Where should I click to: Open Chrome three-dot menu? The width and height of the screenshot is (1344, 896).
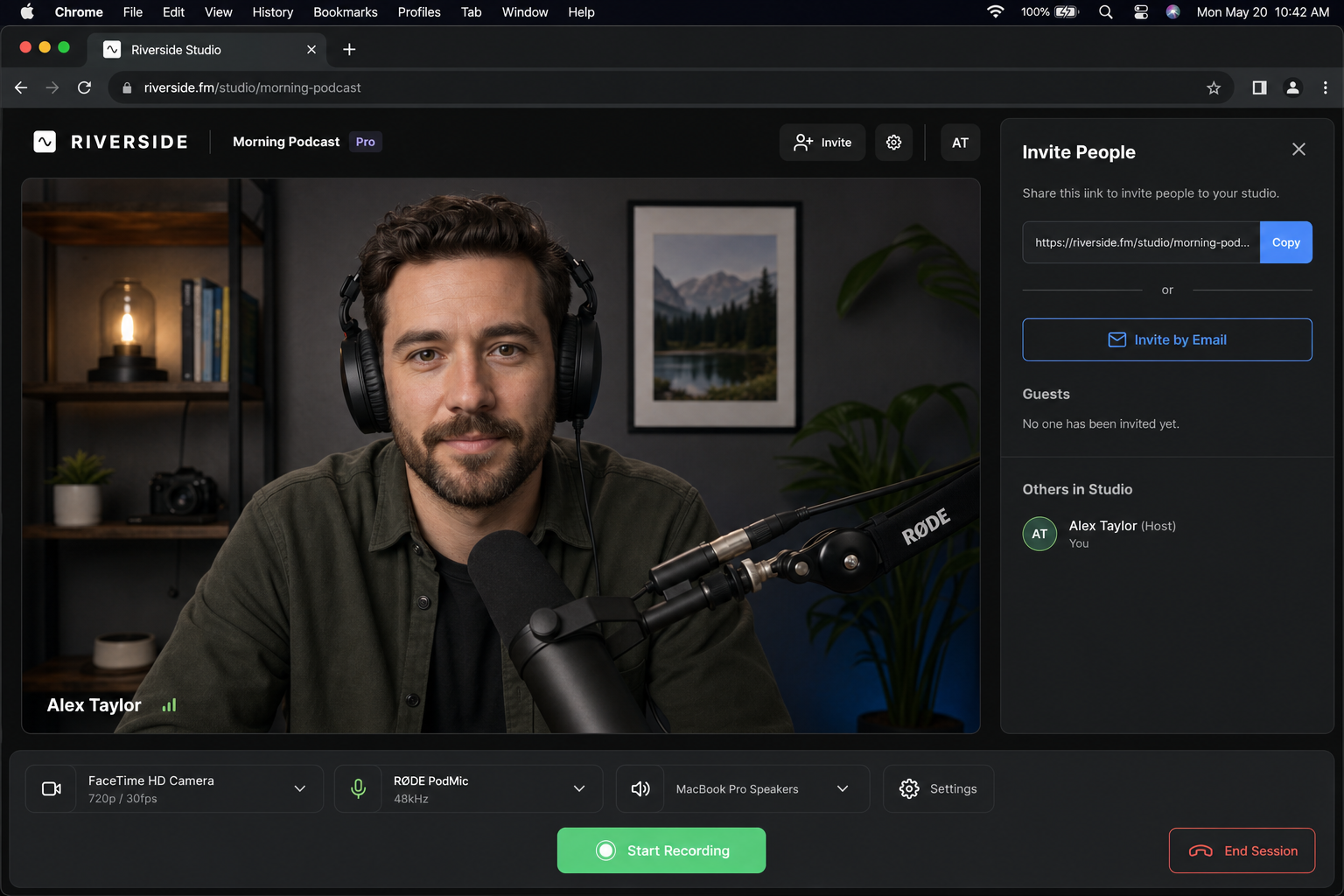tap(1326, 87)
